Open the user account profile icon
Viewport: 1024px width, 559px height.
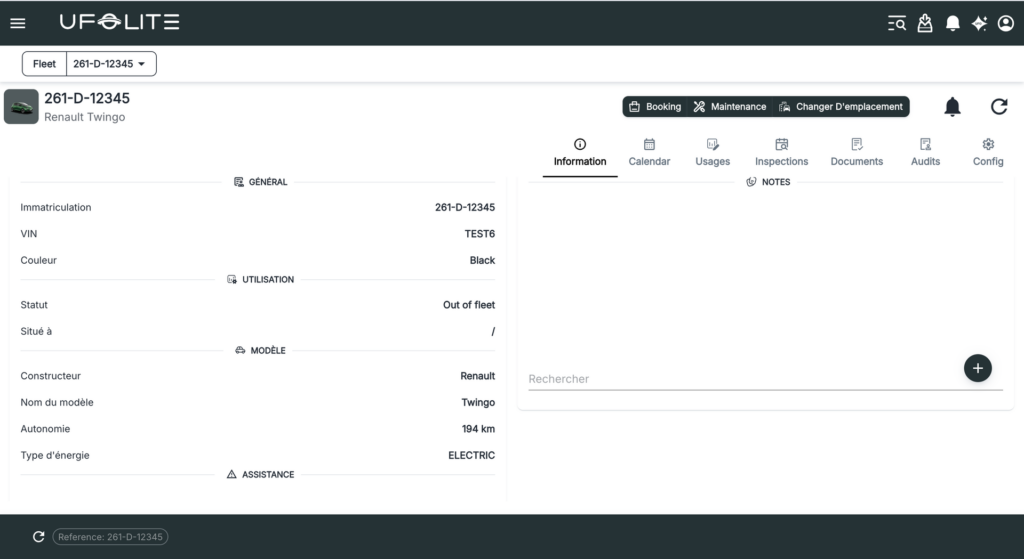point(1006,23)
